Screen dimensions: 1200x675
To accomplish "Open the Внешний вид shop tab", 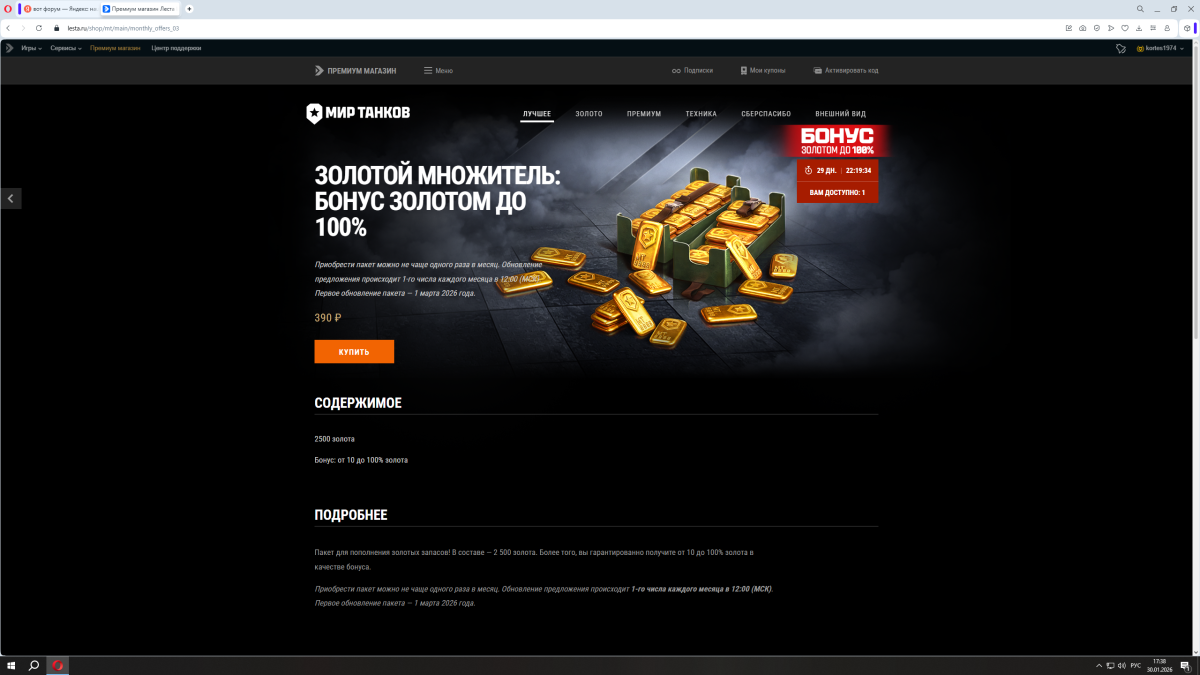I will (840, 114).
